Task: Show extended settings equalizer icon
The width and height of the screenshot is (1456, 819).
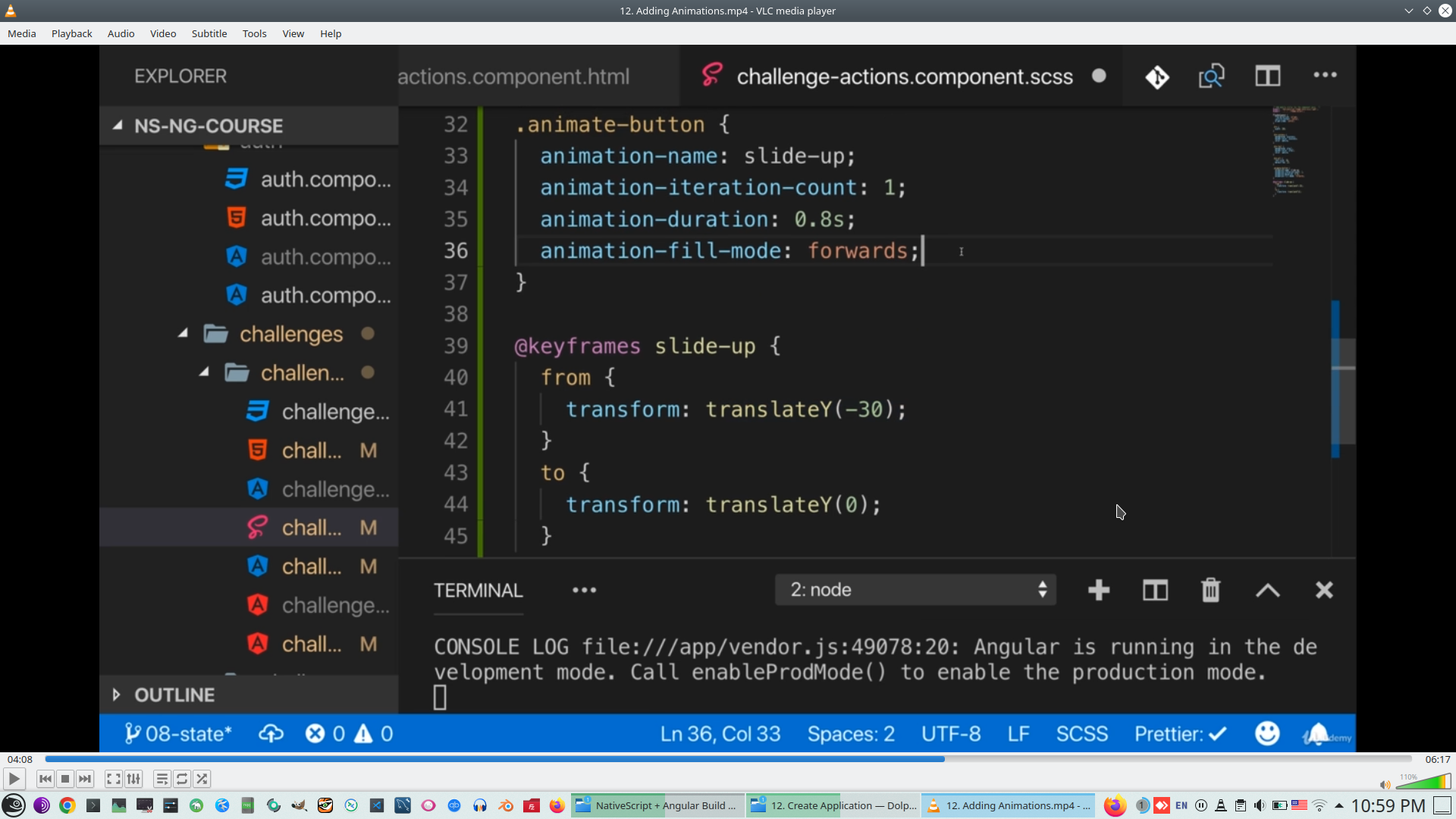Action: pos(133,779)
